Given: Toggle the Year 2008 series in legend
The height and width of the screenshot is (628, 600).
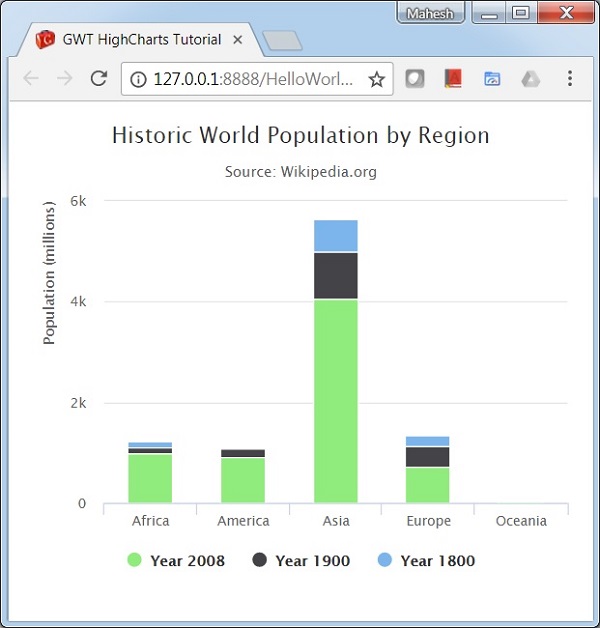Looking at the screenshot, I should pos(177,560).
